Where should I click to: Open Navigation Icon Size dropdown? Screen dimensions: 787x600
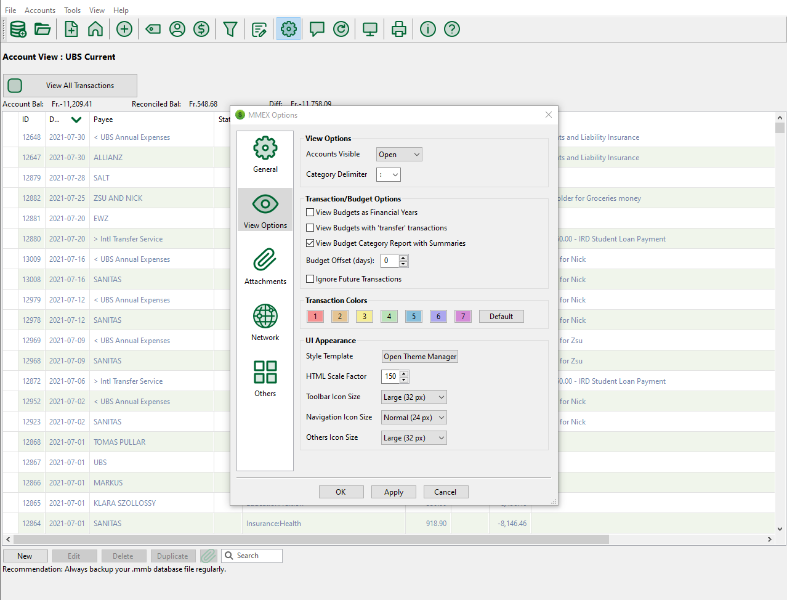[x=414, y=418]
